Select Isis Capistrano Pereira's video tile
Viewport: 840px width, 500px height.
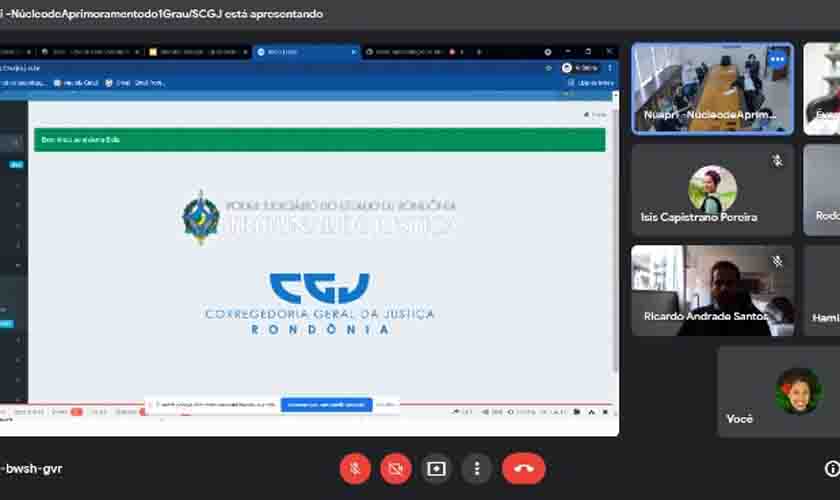(x=712, y=190)
